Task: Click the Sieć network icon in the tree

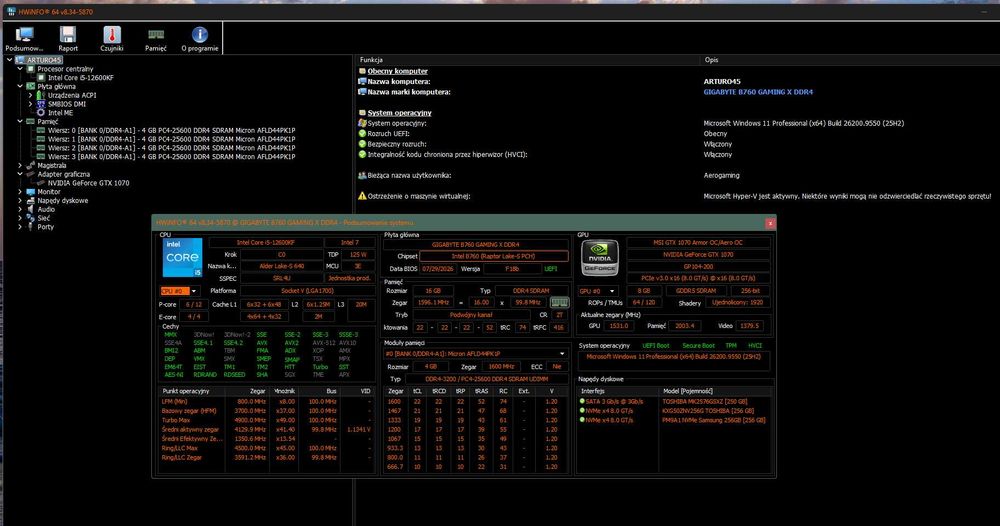Action: [30, 218]
